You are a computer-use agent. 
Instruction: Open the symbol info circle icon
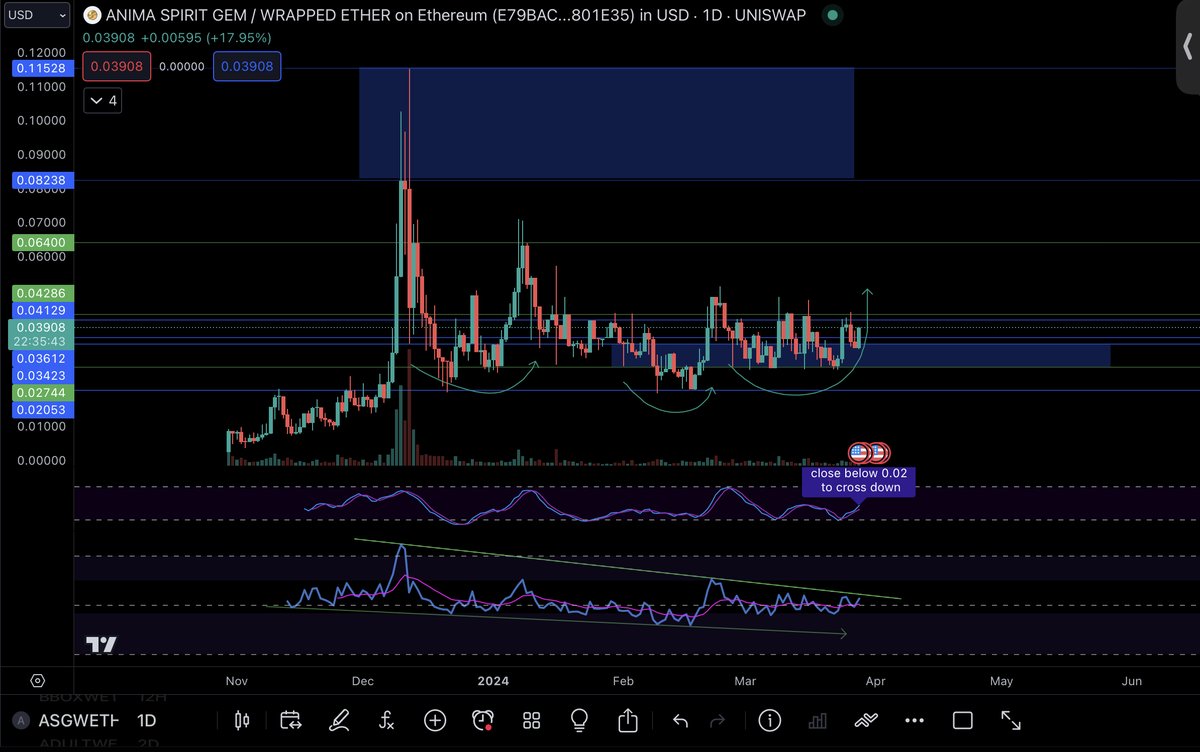coord(769,720)
